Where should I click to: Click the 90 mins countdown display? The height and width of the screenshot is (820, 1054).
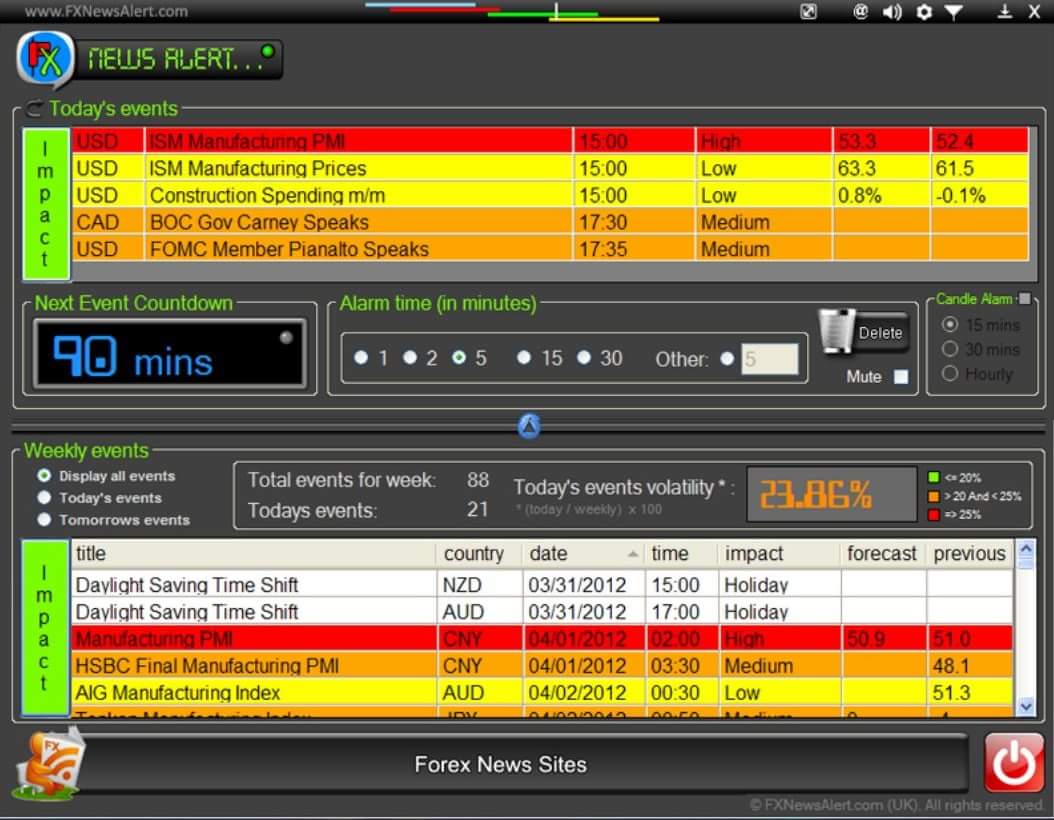[170, 354]
